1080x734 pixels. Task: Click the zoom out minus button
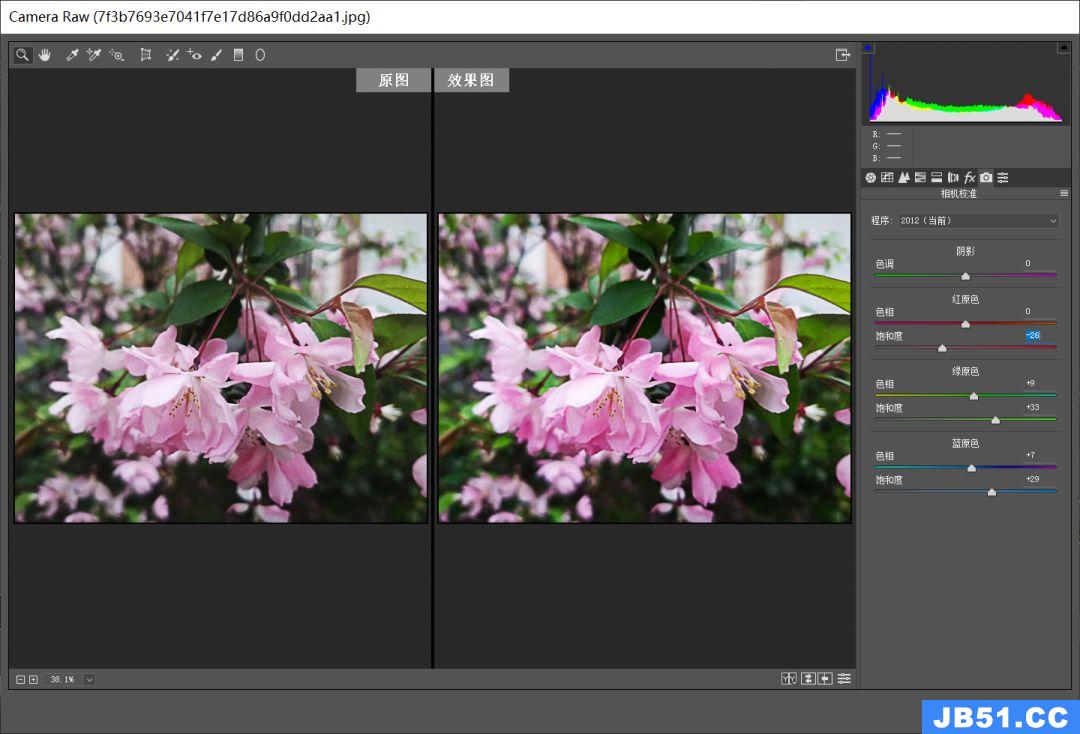[x=20, y=680]
